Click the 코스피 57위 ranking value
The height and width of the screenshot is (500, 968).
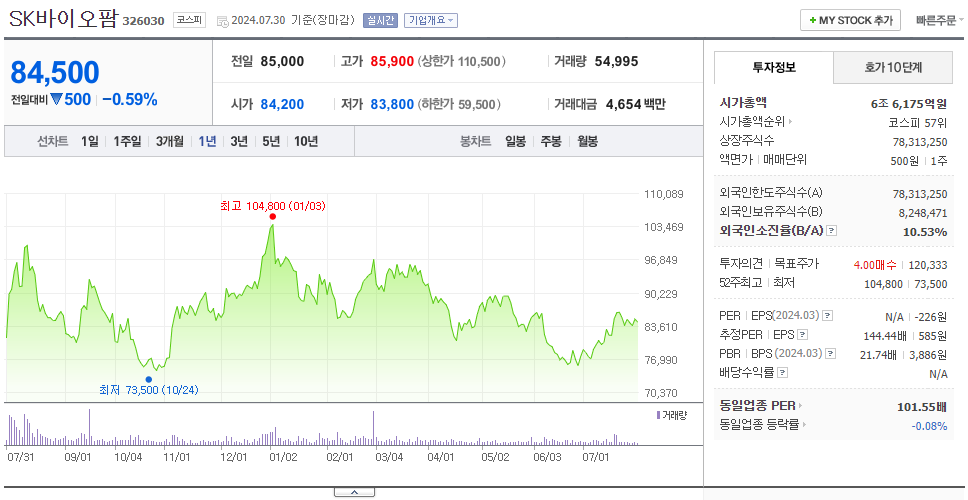coord(917,122)
